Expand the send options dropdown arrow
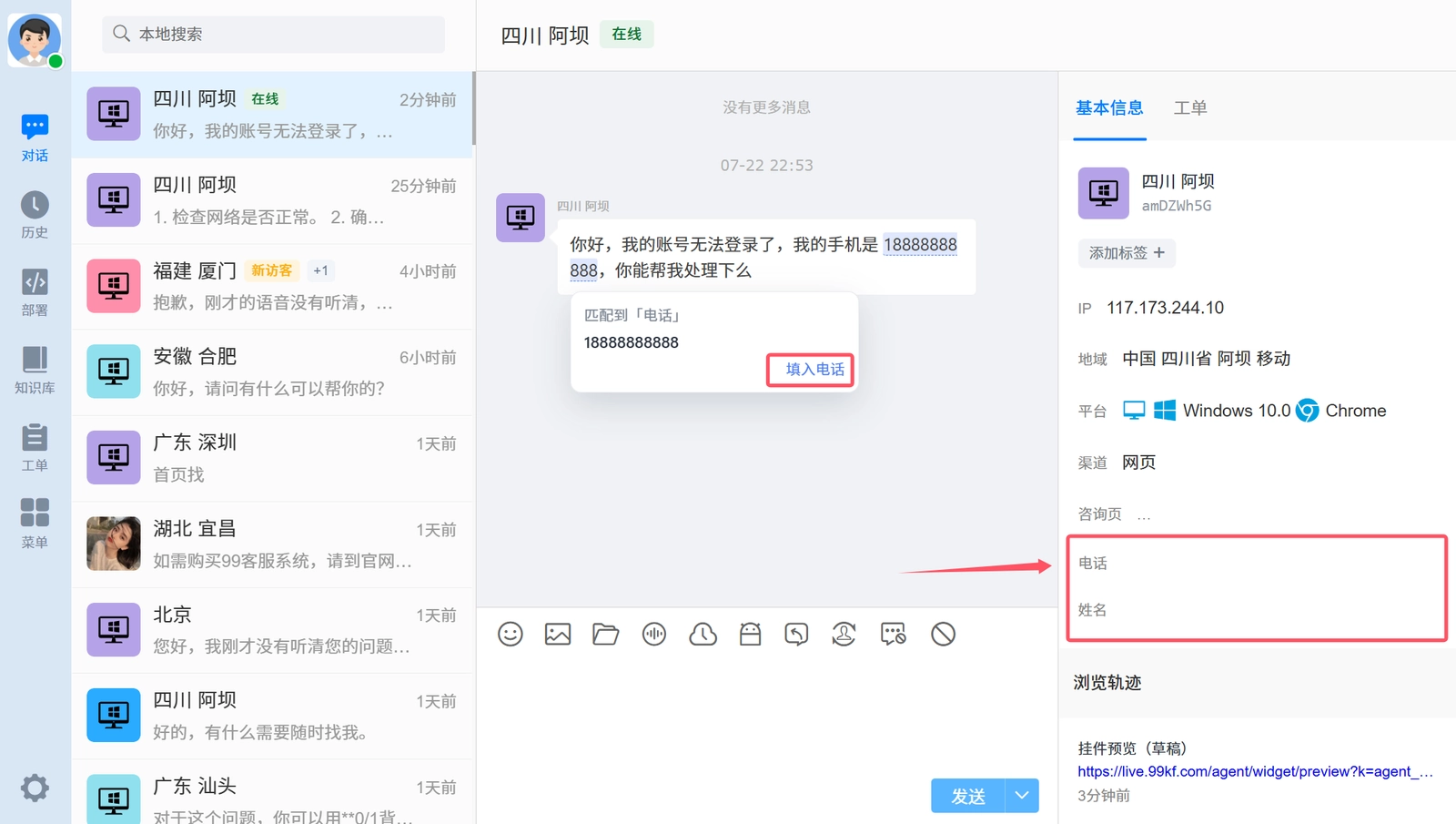Screen dimensions: 1456x824 point(1022,796)
